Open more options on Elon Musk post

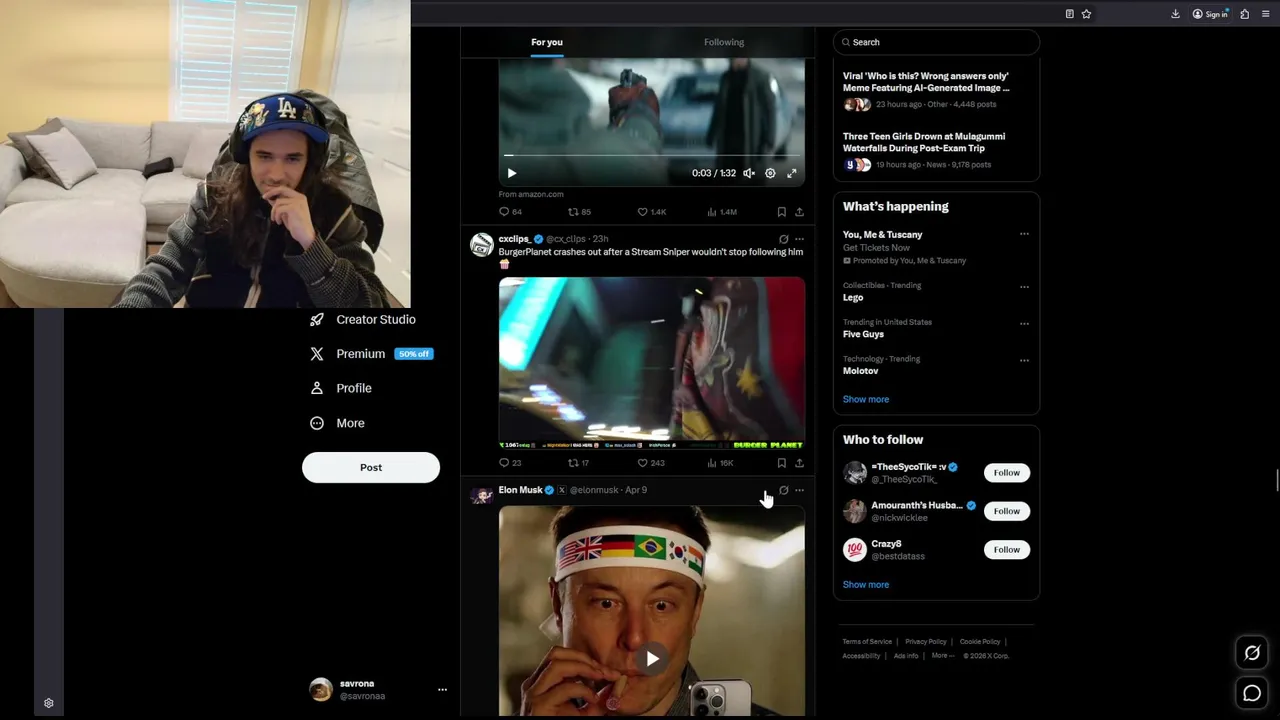point(799,490)
